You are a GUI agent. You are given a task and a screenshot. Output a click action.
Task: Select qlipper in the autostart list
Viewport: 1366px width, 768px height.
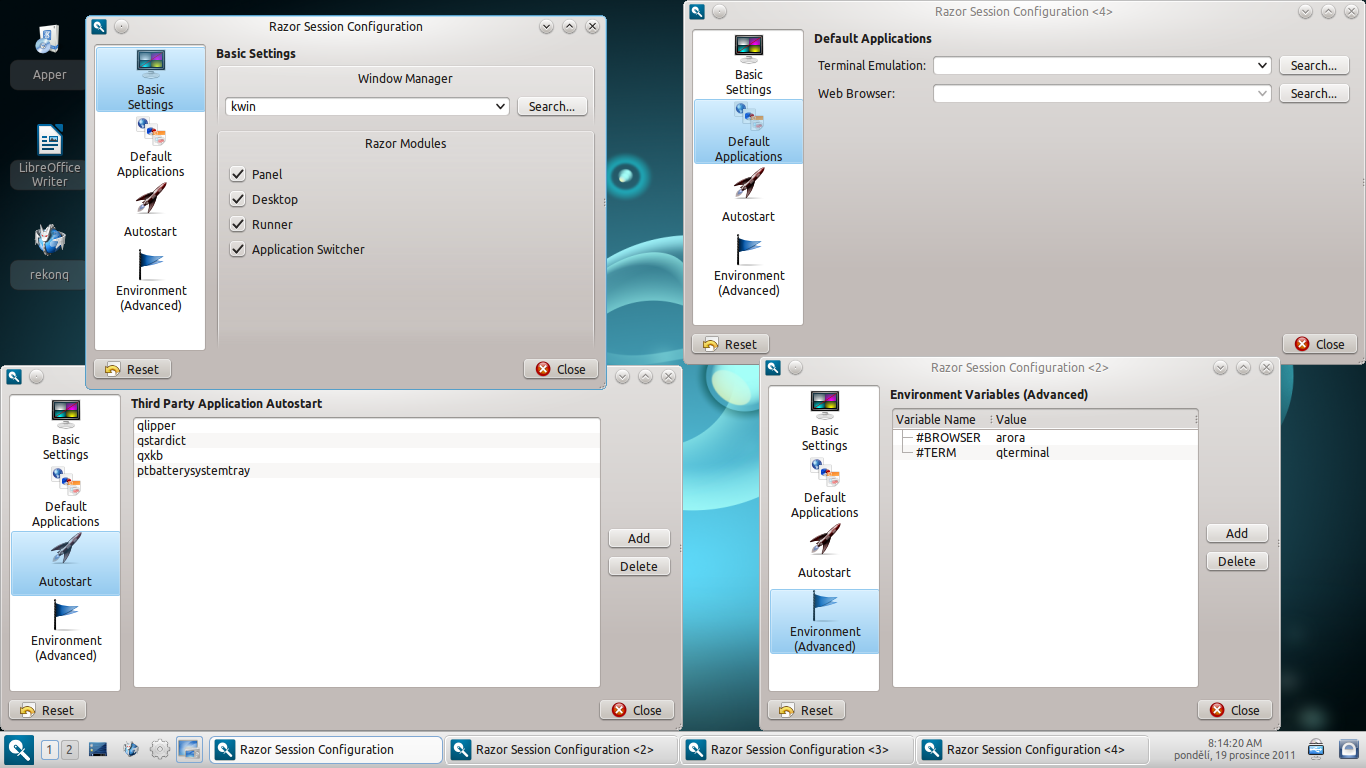tap(366, 425)
